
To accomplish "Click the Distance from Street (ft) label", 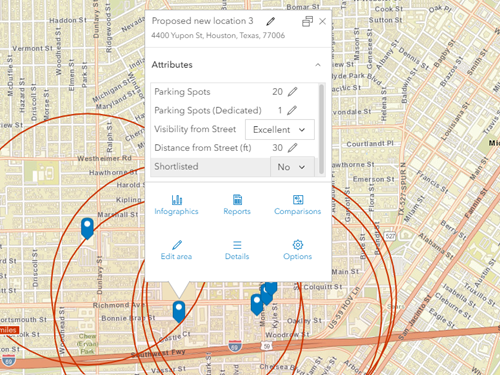I will tap(203, 148).
